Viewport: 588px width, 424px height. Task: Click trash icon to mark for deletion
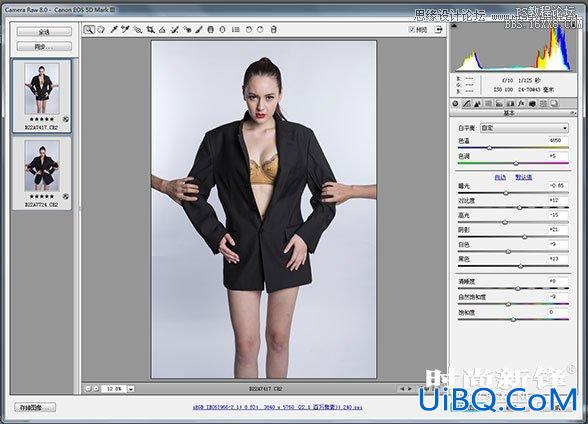click(x=273, y=30)
